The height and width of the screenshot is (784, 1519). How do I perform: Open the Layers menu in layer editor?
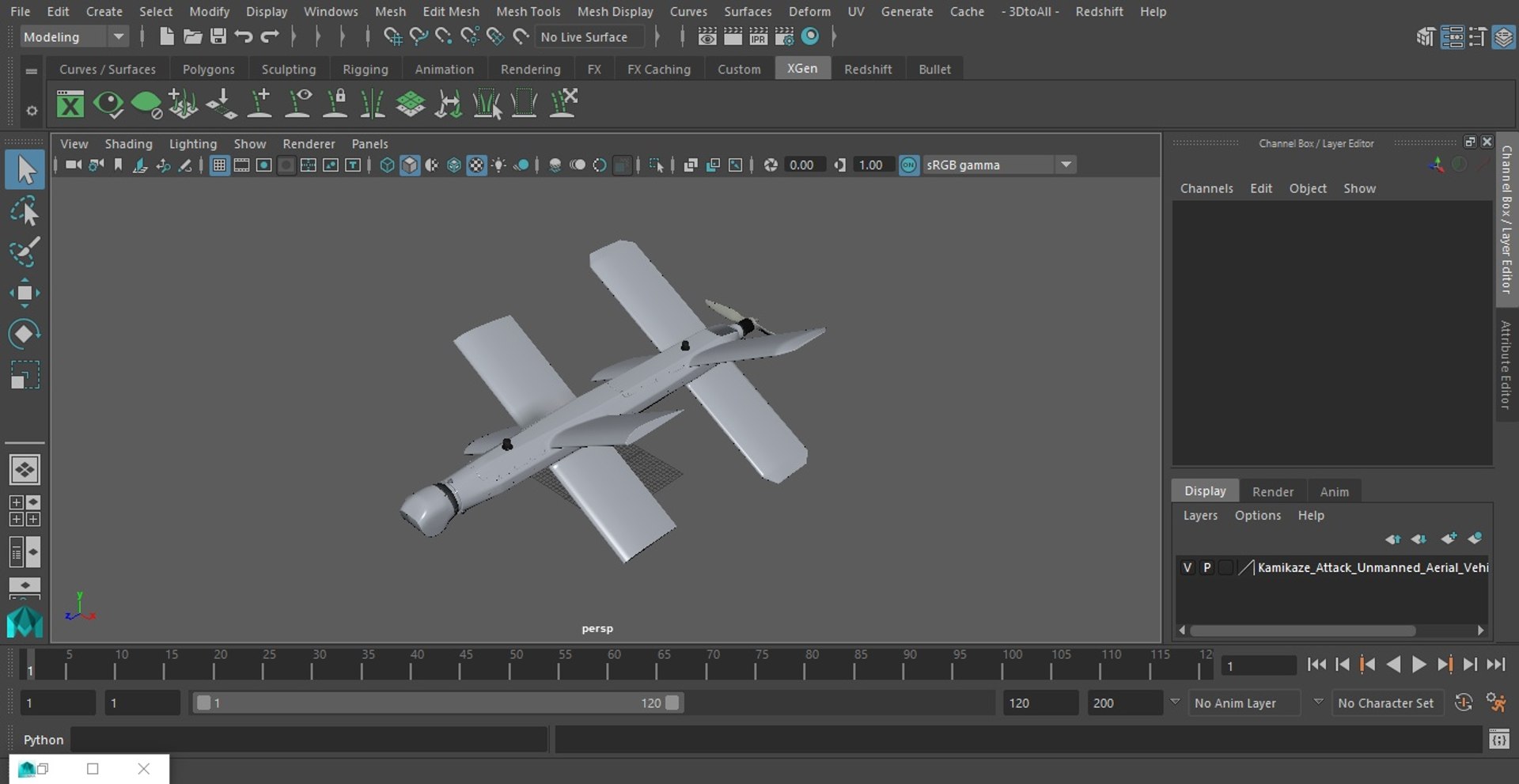tap(1200, 515)
